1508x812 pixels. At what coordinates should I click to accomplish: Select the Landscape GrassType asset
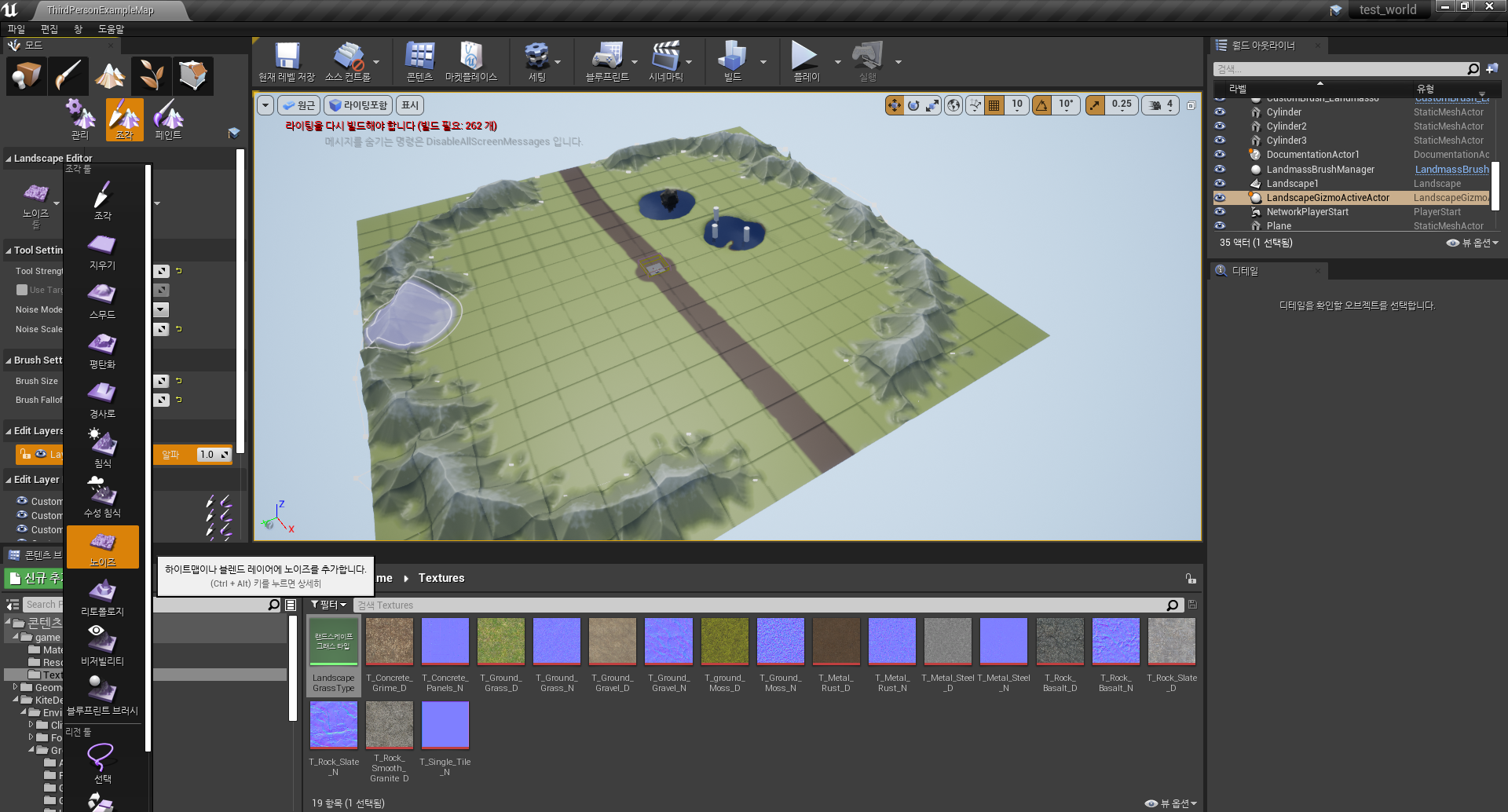coord(334,656)
